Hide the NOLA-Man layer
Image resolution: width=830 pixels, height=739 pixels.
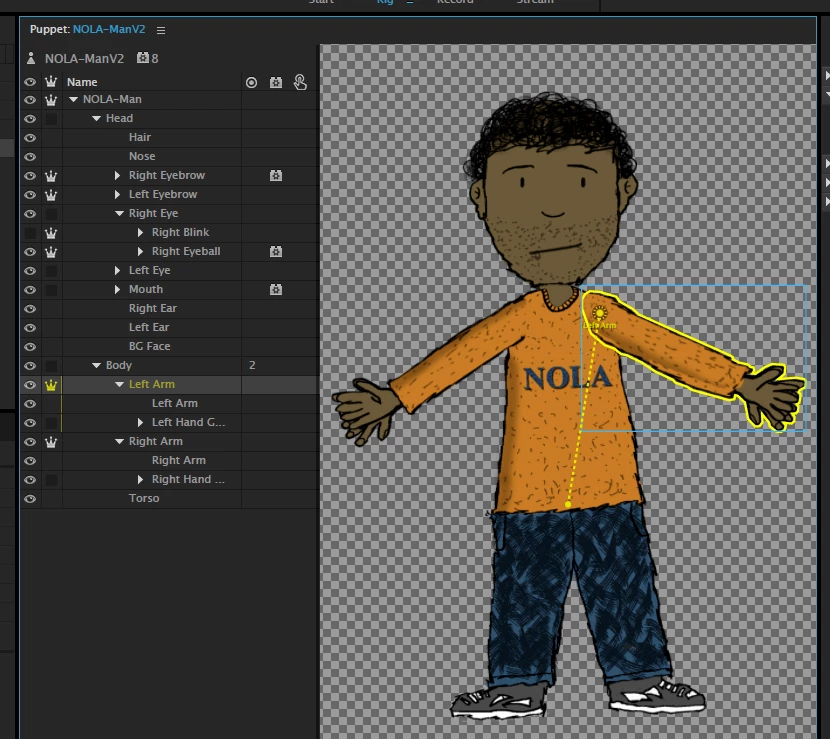point(30,100)
